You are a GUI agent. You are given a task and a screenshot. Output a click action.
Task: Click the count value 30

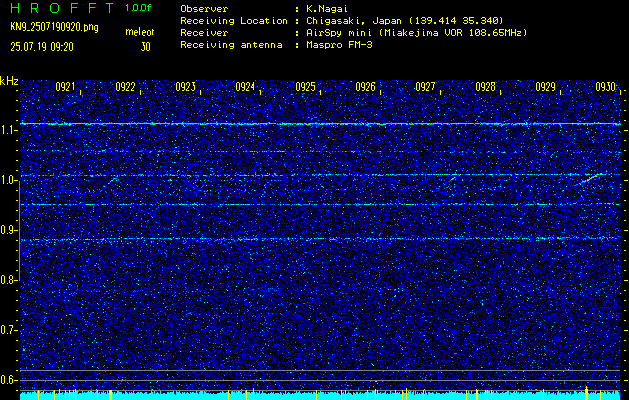pos(145,47)
